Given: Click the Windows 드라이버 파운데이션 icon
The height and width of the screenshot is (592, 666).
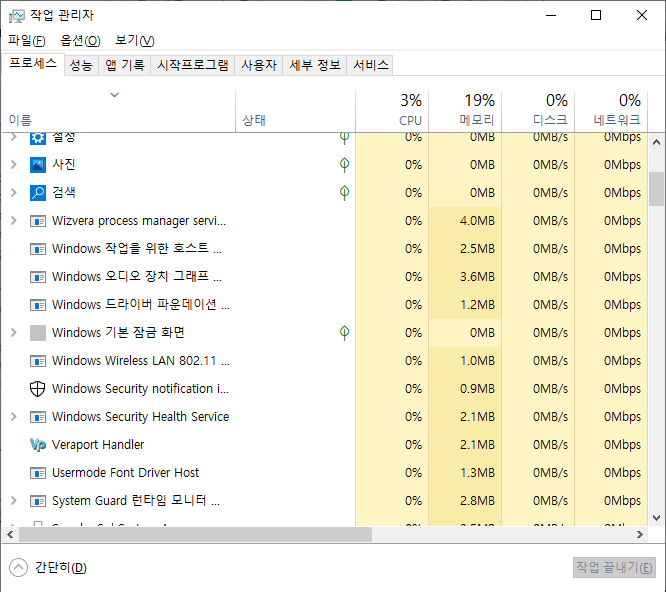Looking at the screenshot, I should tap(38, 305).
